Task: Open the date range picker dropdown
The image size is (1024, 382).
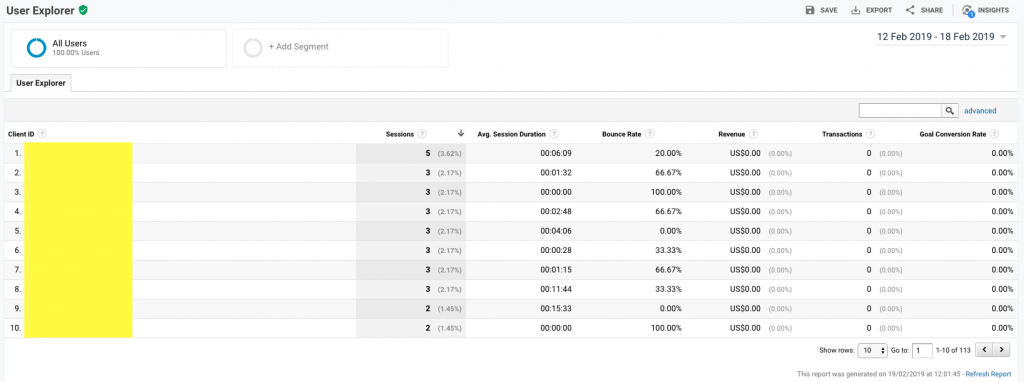Action: click(x=941, y=37)
